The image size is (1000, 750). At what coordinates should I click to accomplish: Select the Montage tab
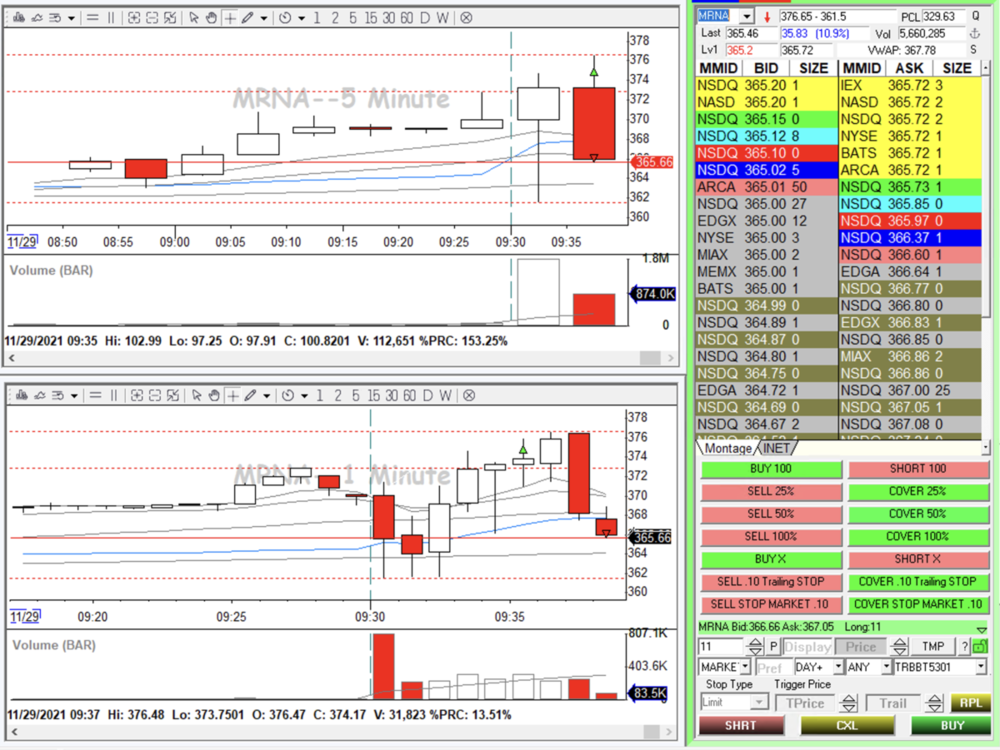(727, 448)
